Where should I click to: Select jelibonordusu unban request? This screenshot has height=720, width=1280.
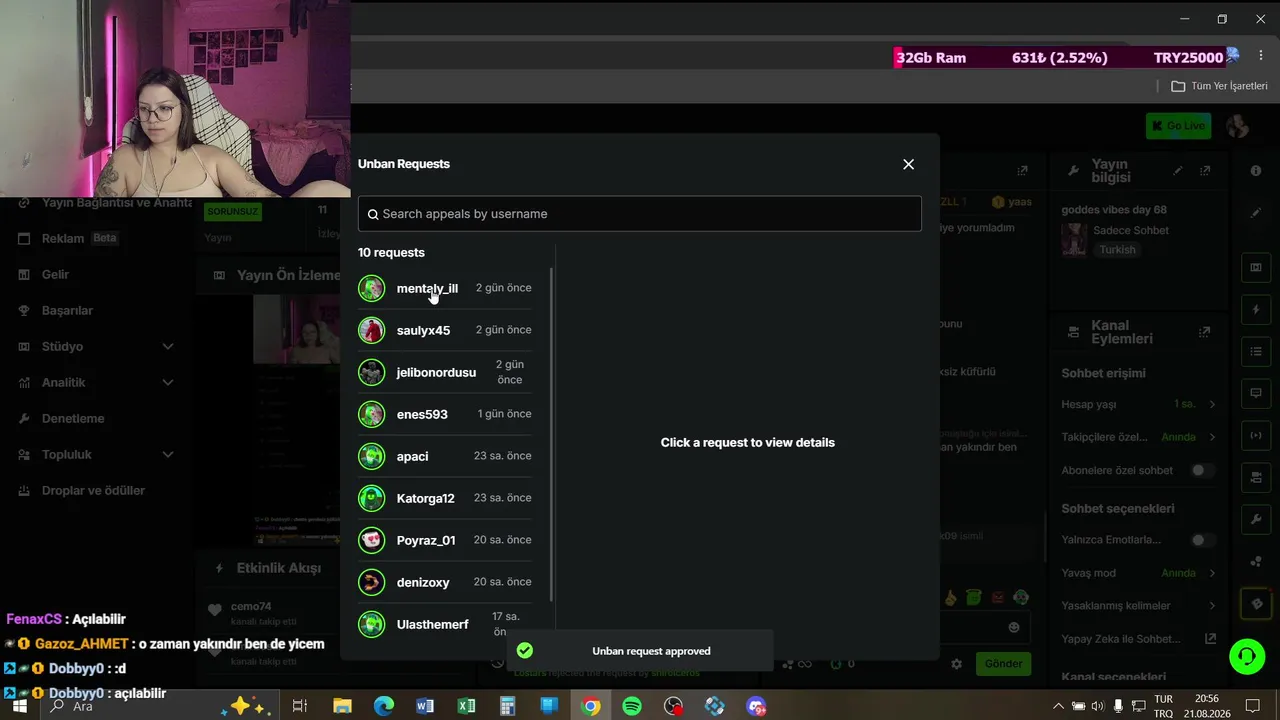[445, 372]
